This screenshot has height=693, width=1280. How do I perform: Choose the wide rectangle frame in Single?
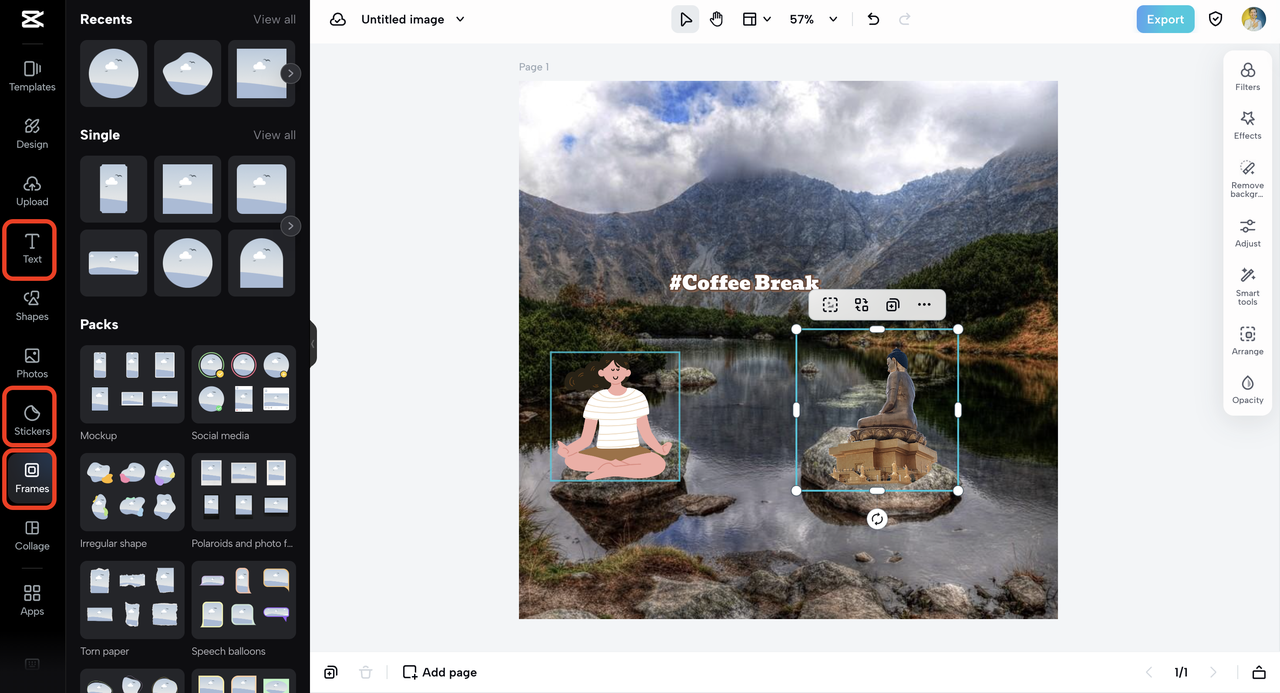pos(113,263)
